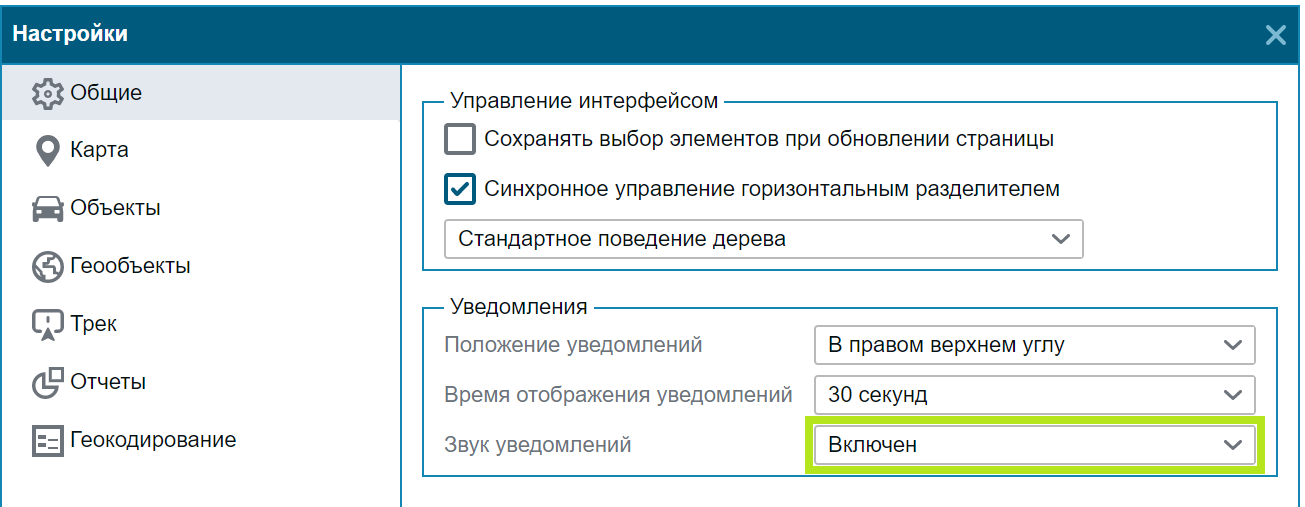Click the map pin icon for Карта
The image size is (1305, 507).
coord(47,152)
